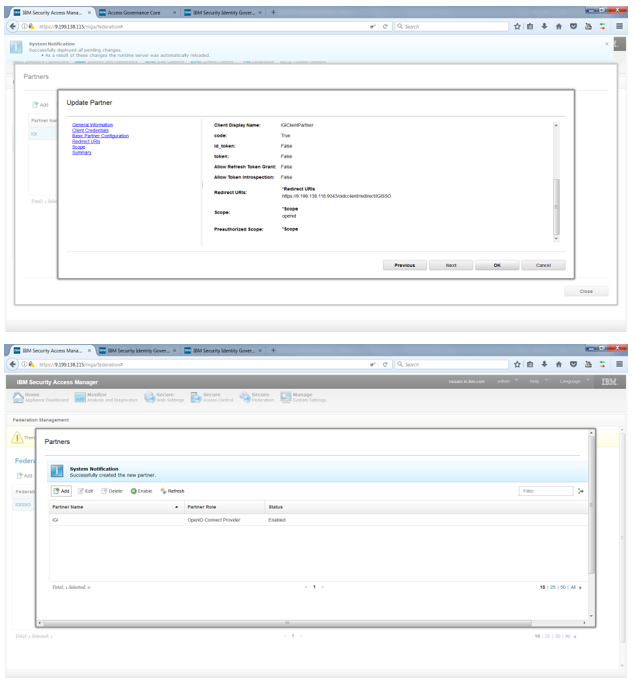Screen dimensions: 635x687
Task: Click back arrow in bottom browser window
Action: (13, 364)
